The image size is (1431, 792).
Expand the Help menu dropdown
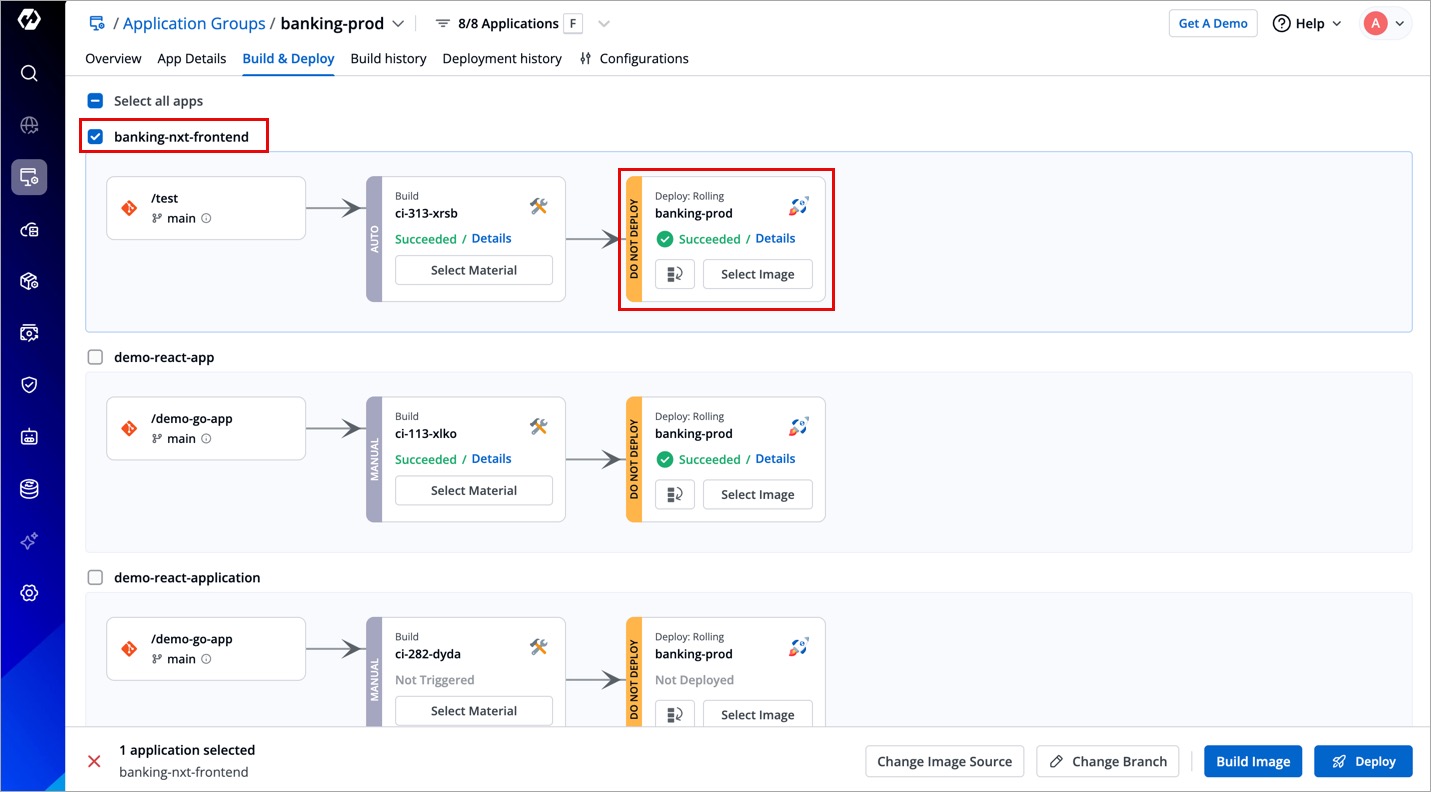click(x=1307, y=24)
